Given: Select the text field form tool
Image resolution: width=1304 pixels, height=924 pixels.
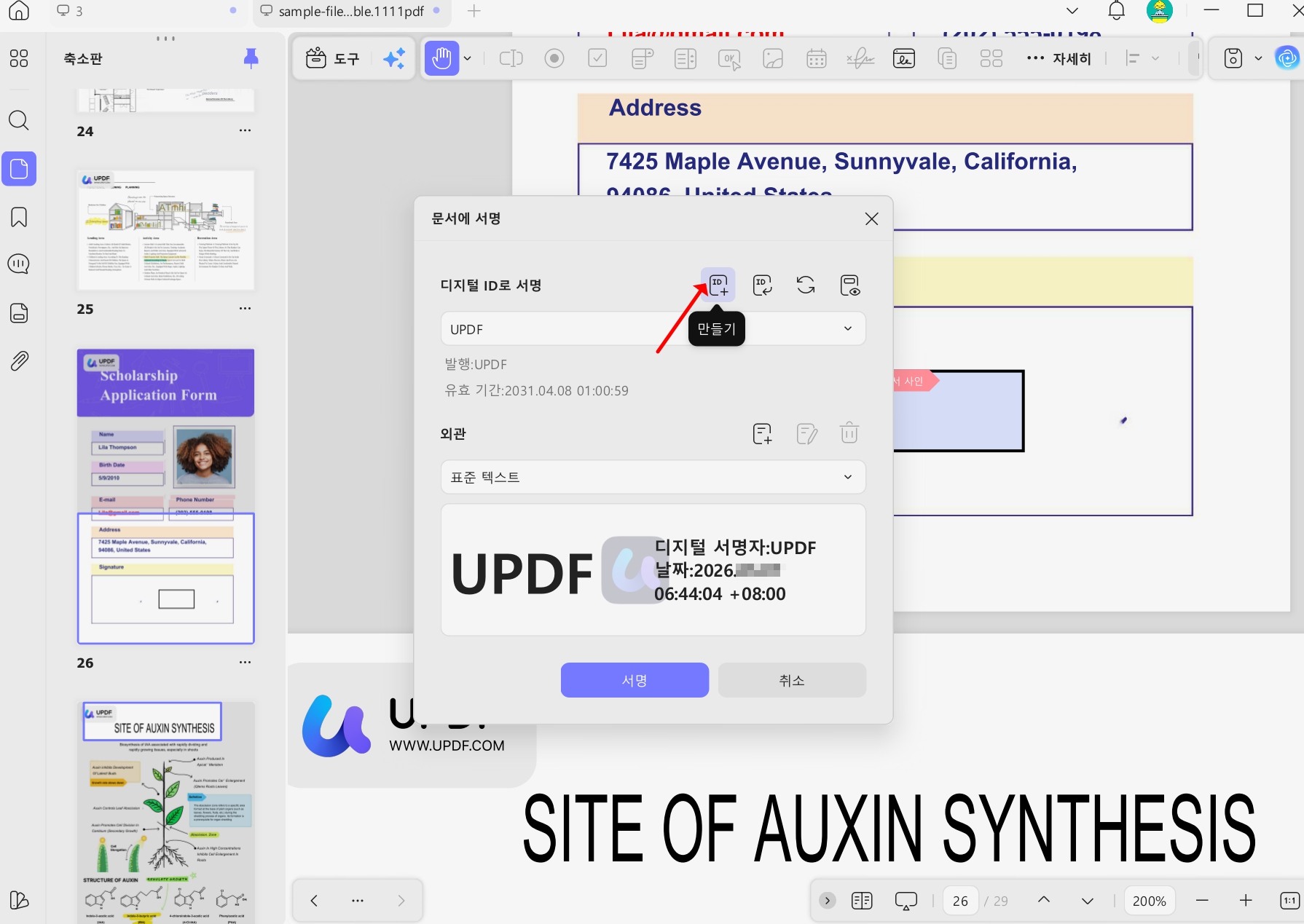Looking at the screenshot, I should (511, 58).
